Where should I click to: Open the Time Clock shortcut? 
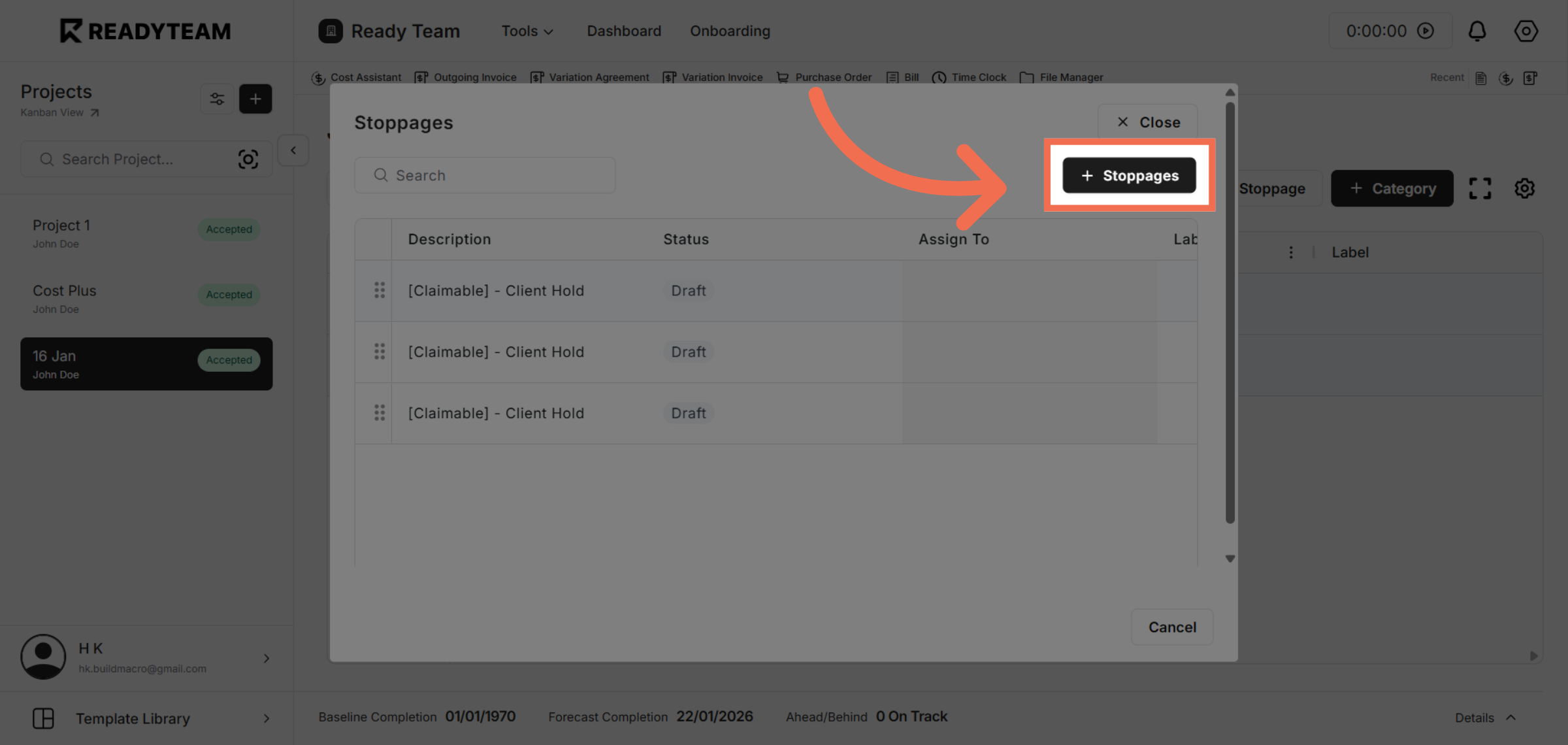970,77
